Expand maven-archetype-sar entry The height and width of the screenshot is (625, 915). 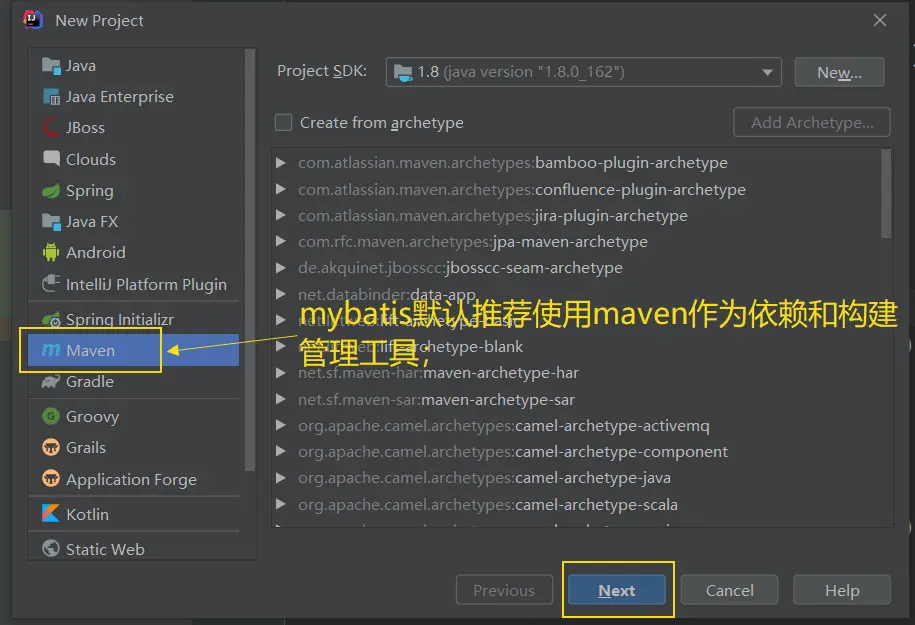point(281,399)
